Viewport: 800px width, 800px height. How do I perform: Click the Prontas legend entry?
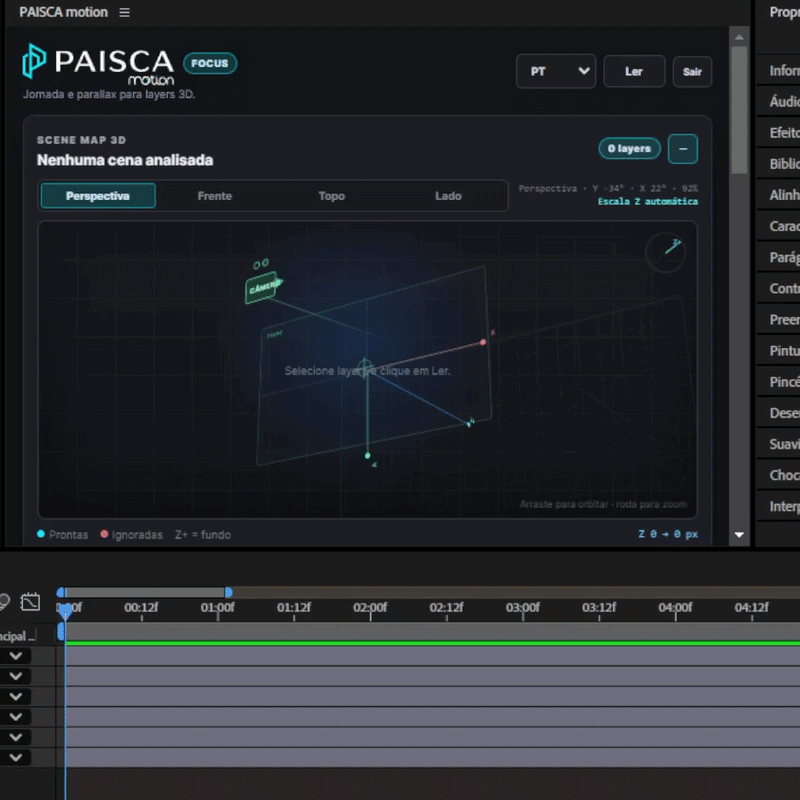point(62,535)
